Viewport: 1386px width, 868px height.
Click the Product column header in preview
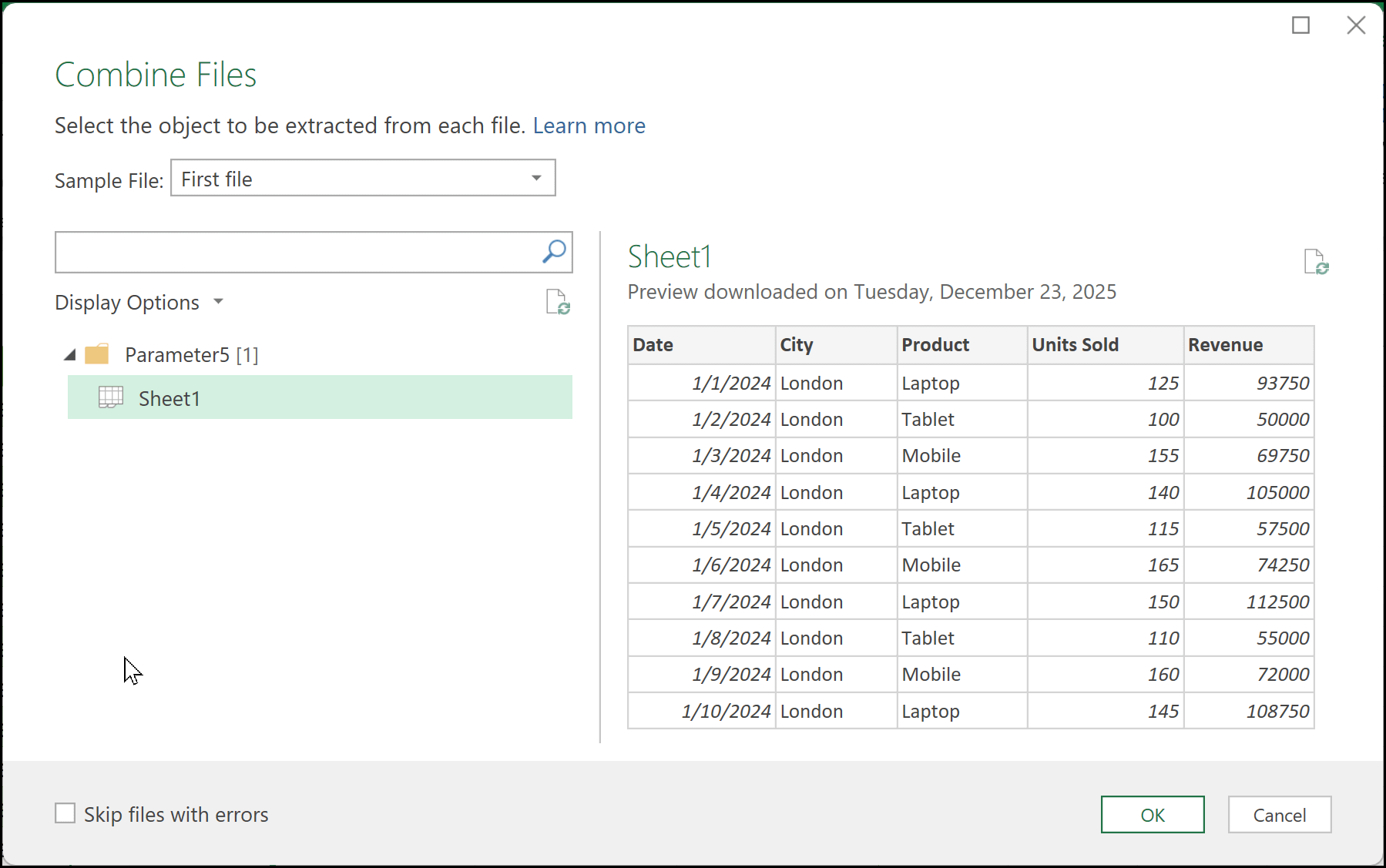[x=935, y=345]
